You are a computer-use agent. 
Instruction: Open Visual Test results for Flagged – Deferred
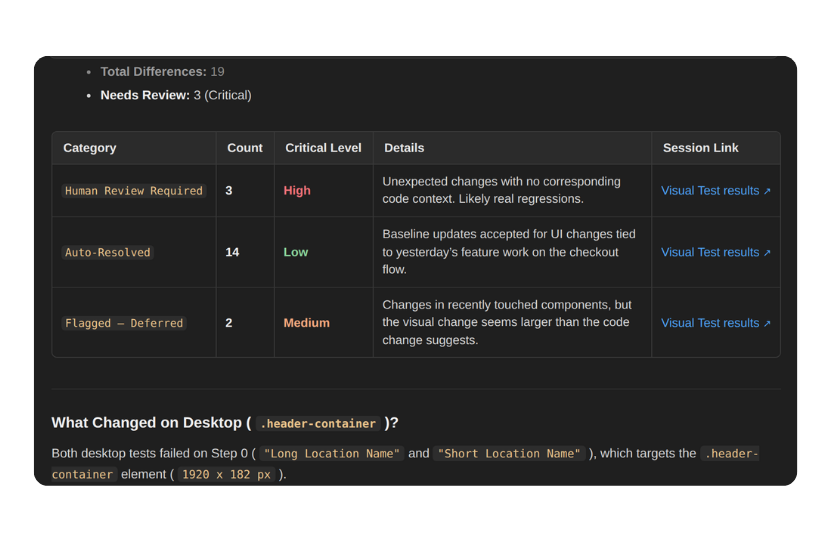pos(715,323)
